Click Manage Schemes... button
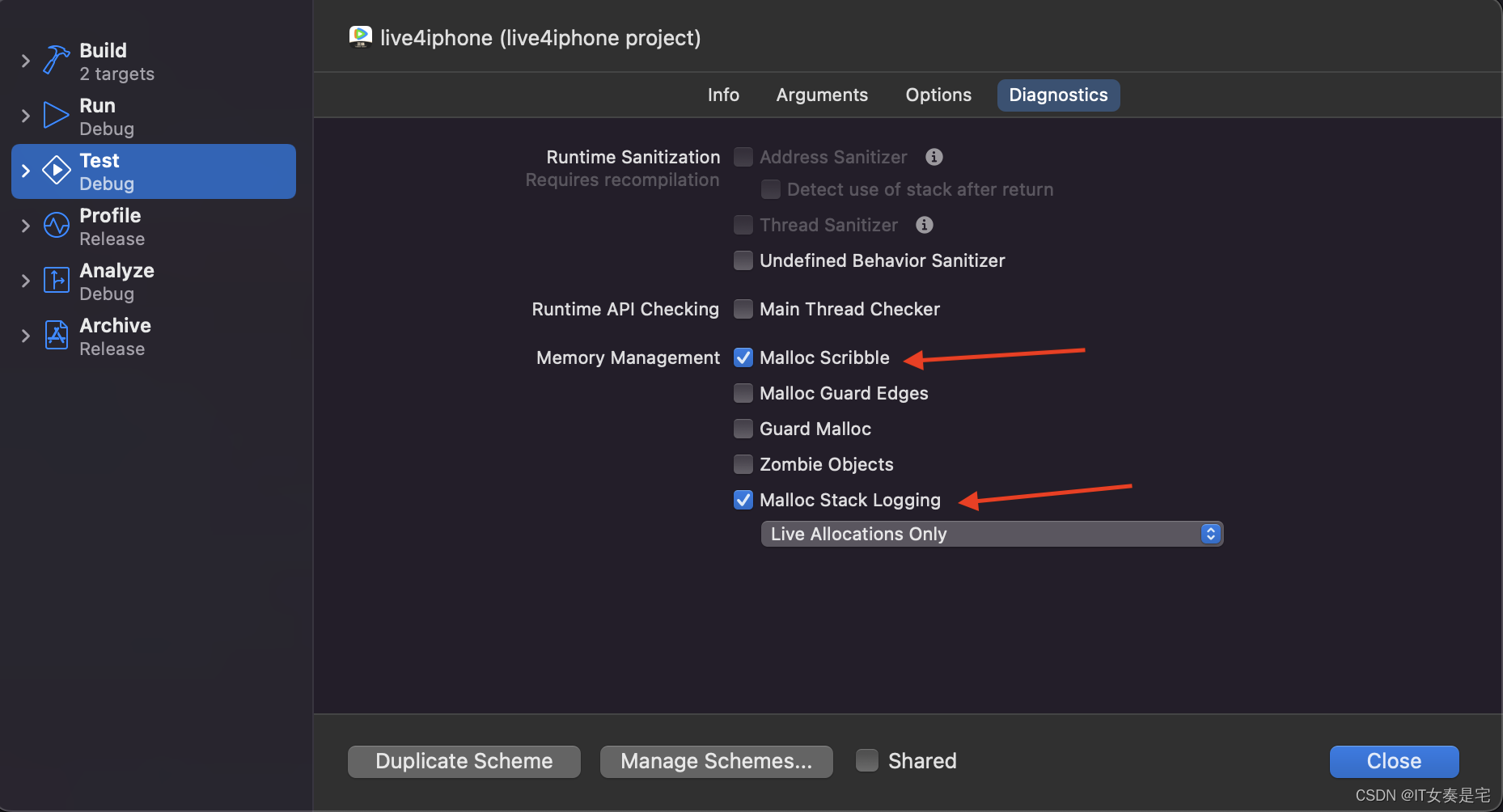Image resolution: width=1503 pixels, height=812 pixels. (717, 761)
